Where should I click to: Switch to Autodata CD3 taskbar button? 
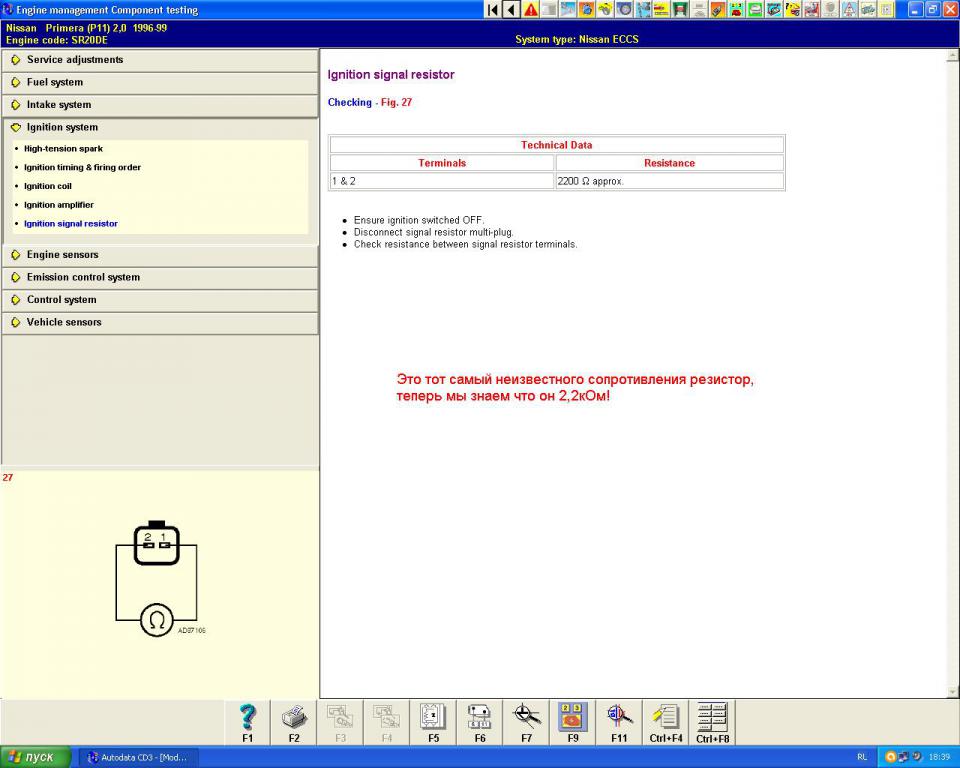(140, 758)
